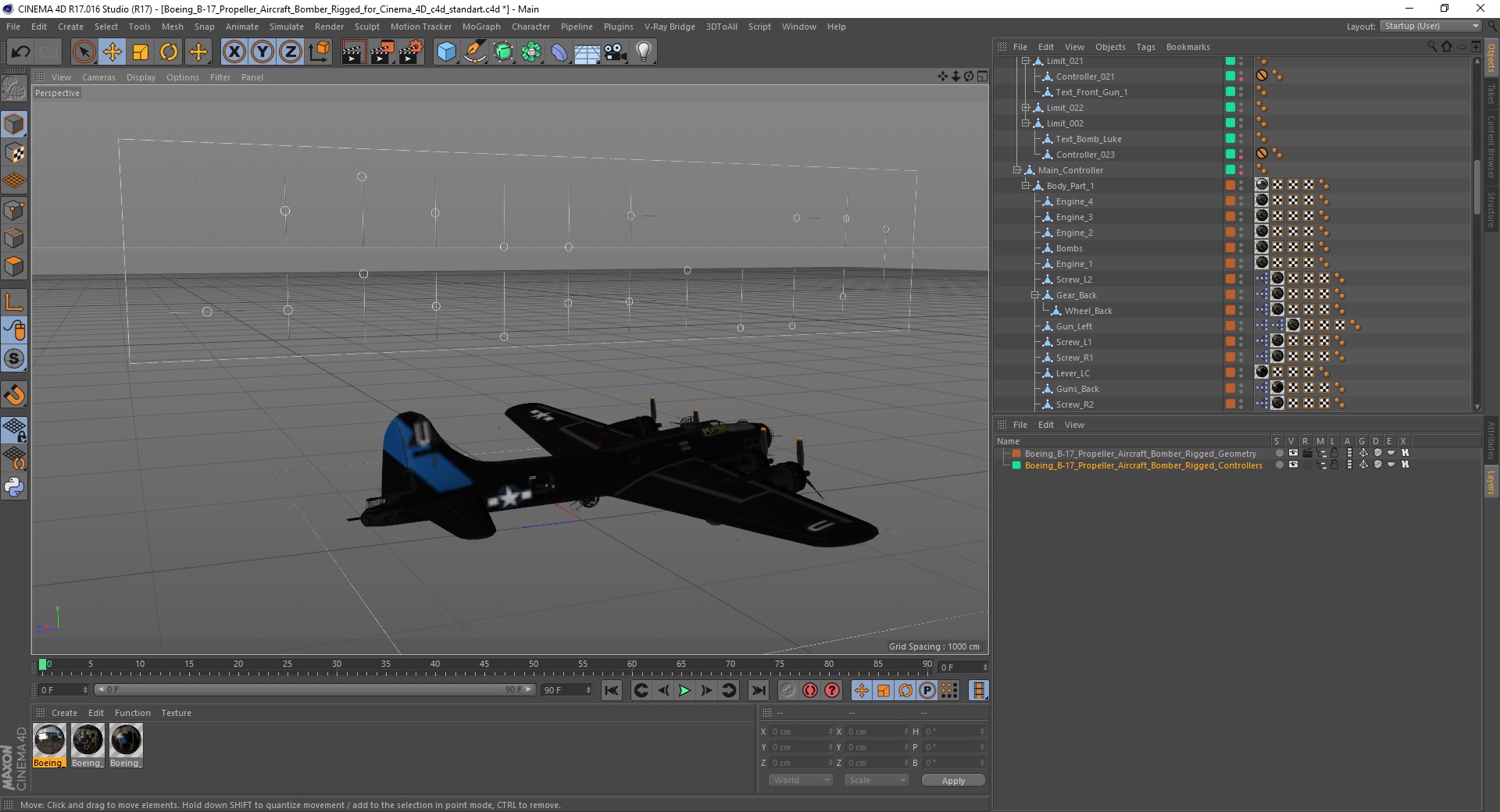Click the Undo arrow icon

point(21,52)
